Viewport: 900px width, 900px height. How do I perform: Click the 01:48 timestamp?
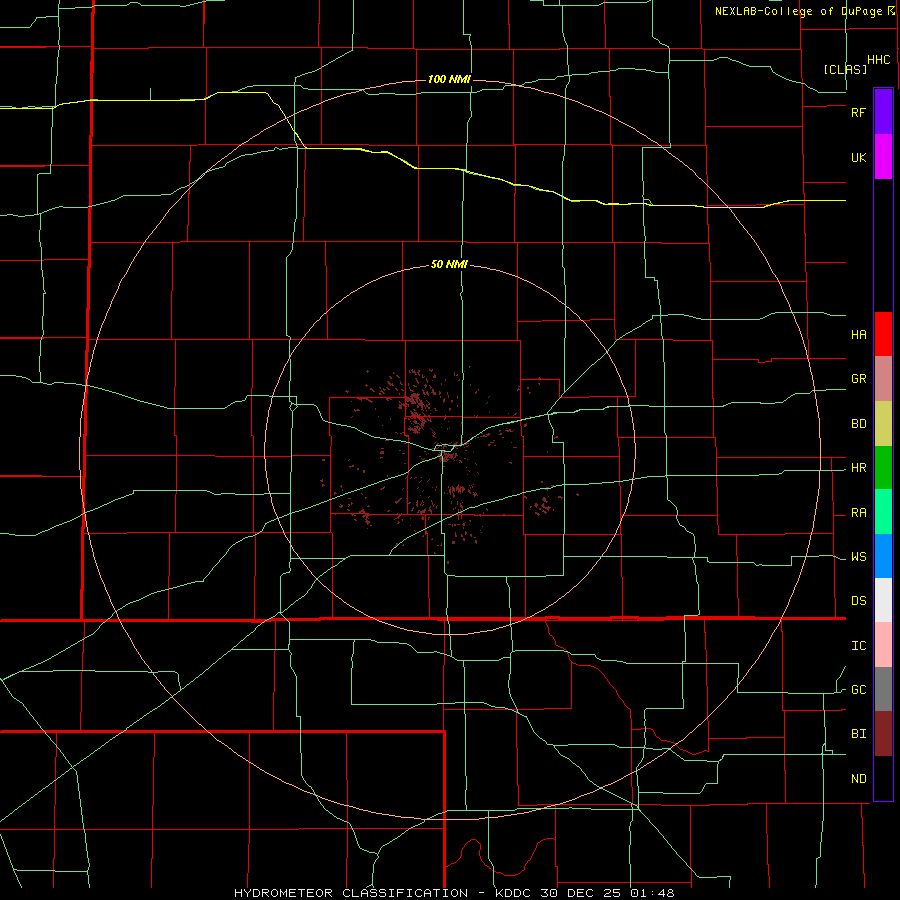pyautogui.click(x=654, y=893)
